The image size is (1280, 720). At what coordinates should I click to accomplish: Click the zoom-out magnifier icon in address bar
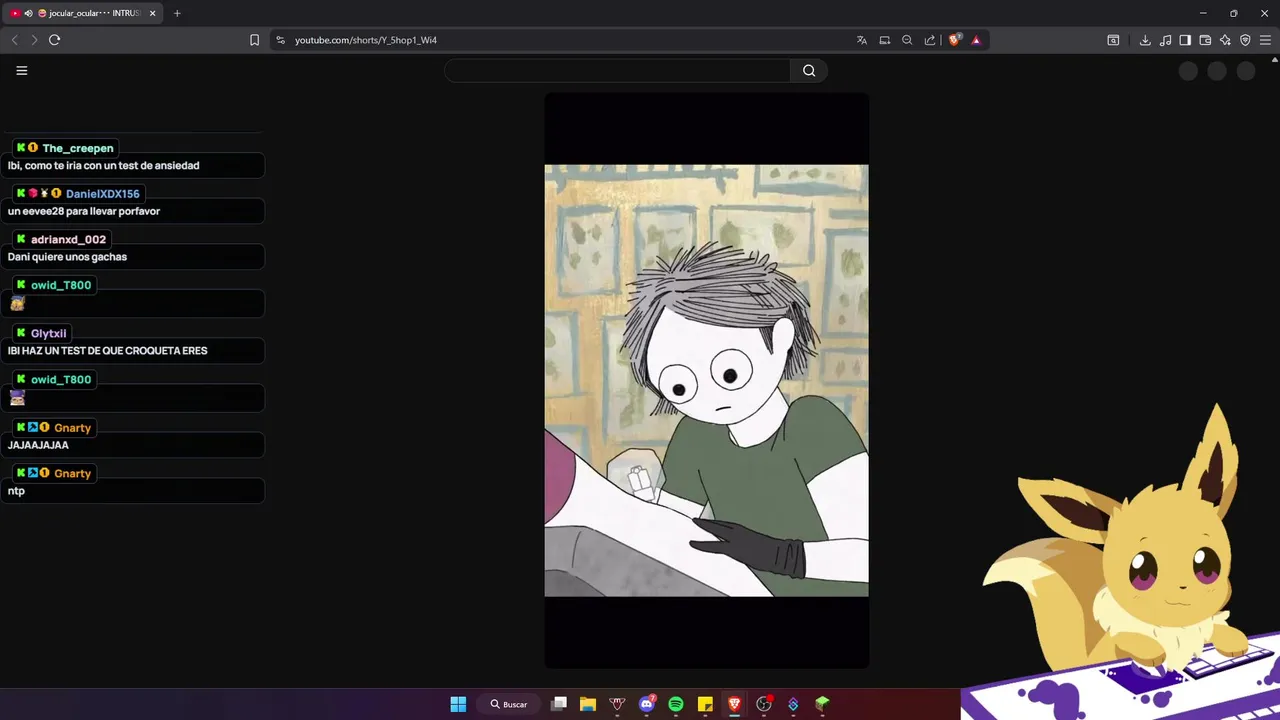[x=907, y=40]
